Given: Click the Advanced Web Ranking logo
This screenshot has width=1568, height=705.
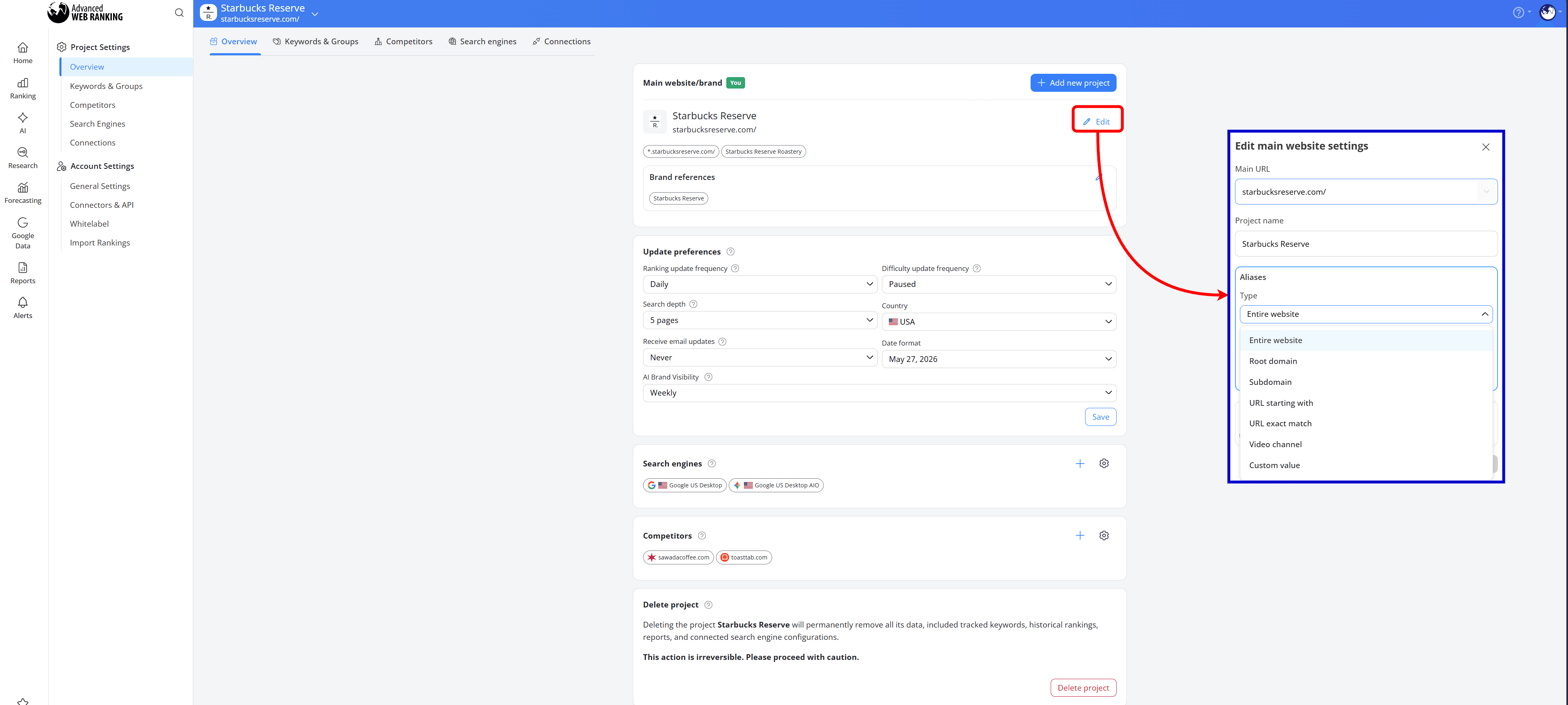Looking at the screenshot, I should (x=85, y=12).
